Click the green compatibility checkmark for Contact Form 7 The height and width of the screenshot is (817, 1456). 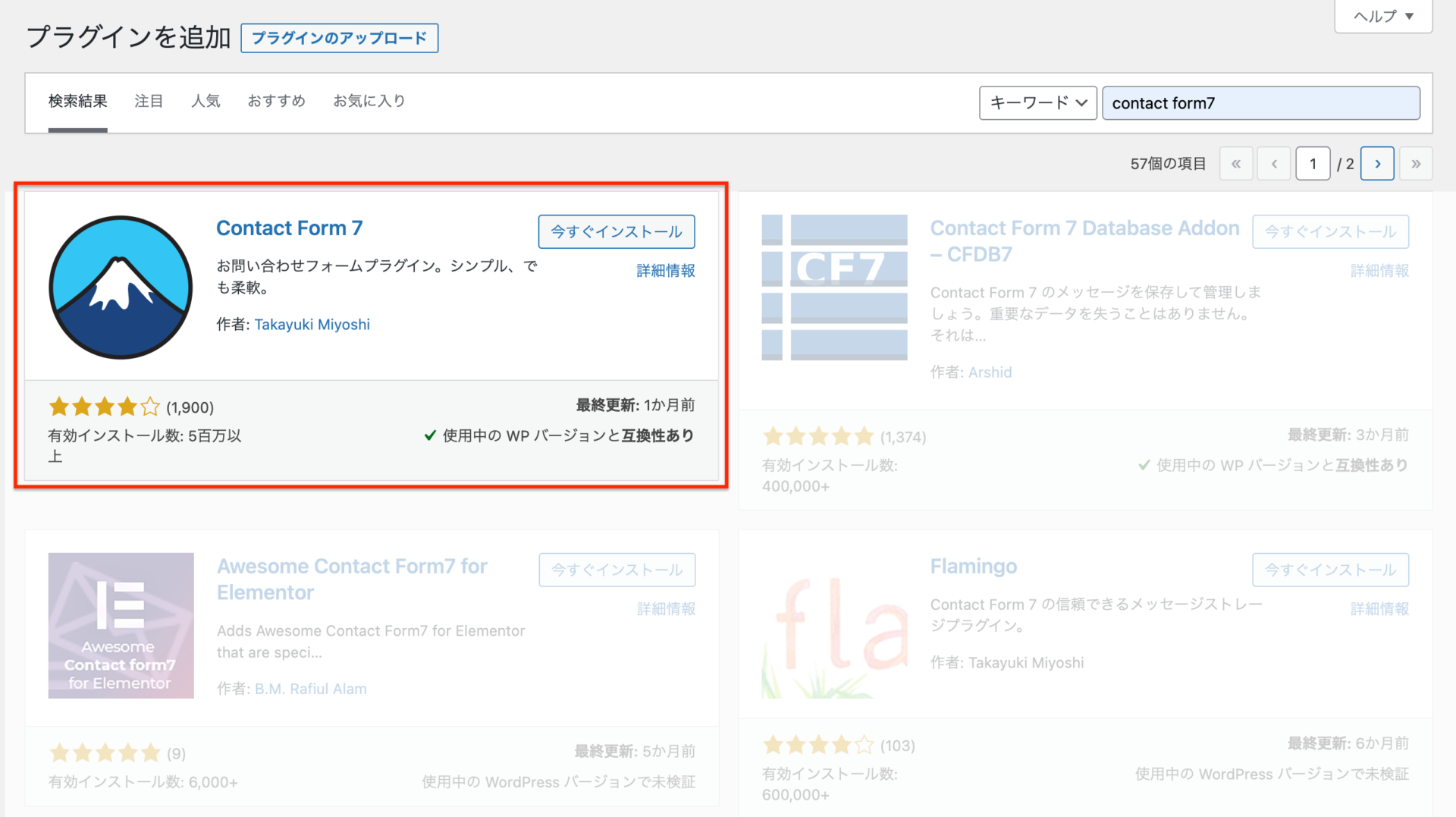pos(430,435)
